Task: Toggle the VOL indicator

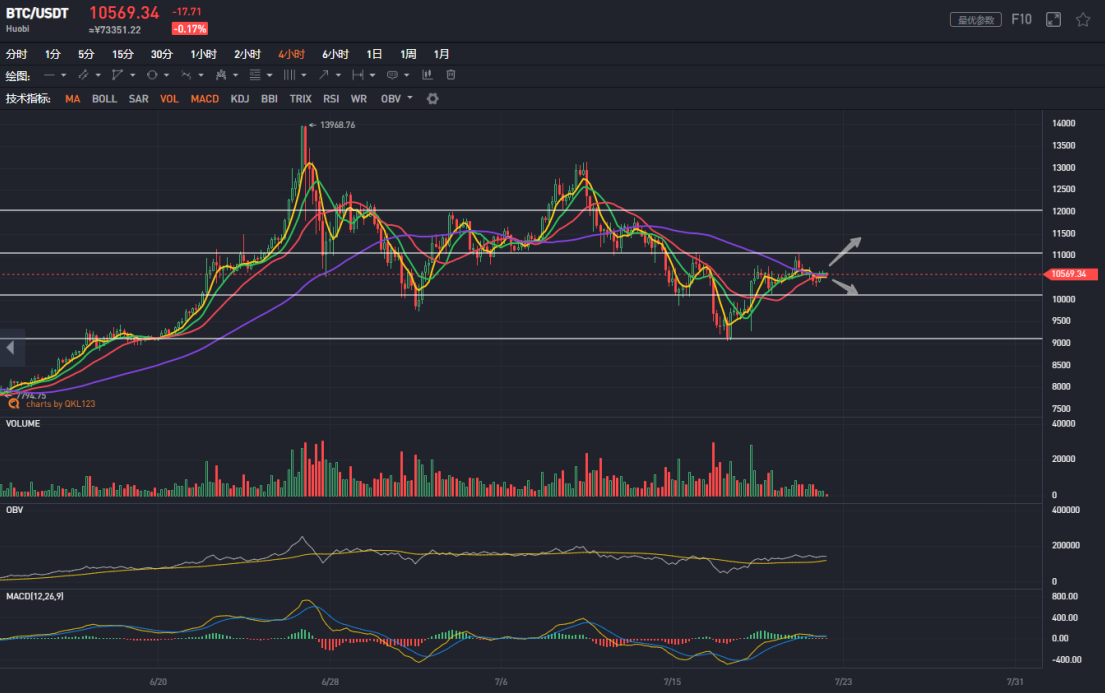Action: pyautogui.click(x=169, y=99)
